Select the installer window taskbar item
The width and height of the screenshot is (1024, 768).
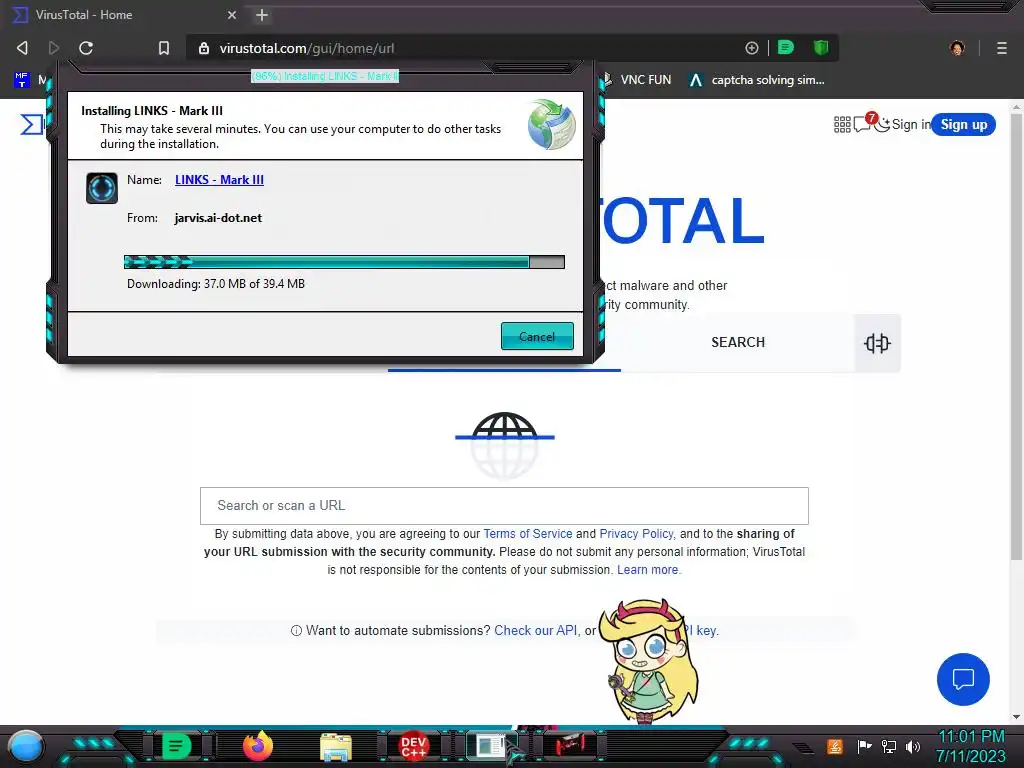pyautogui.click(x=491, y=746)
